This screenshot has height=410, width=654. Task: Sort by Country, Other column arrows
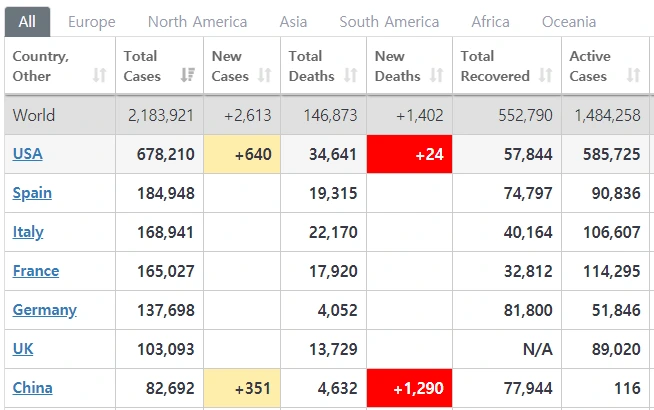tap(99, 75)
